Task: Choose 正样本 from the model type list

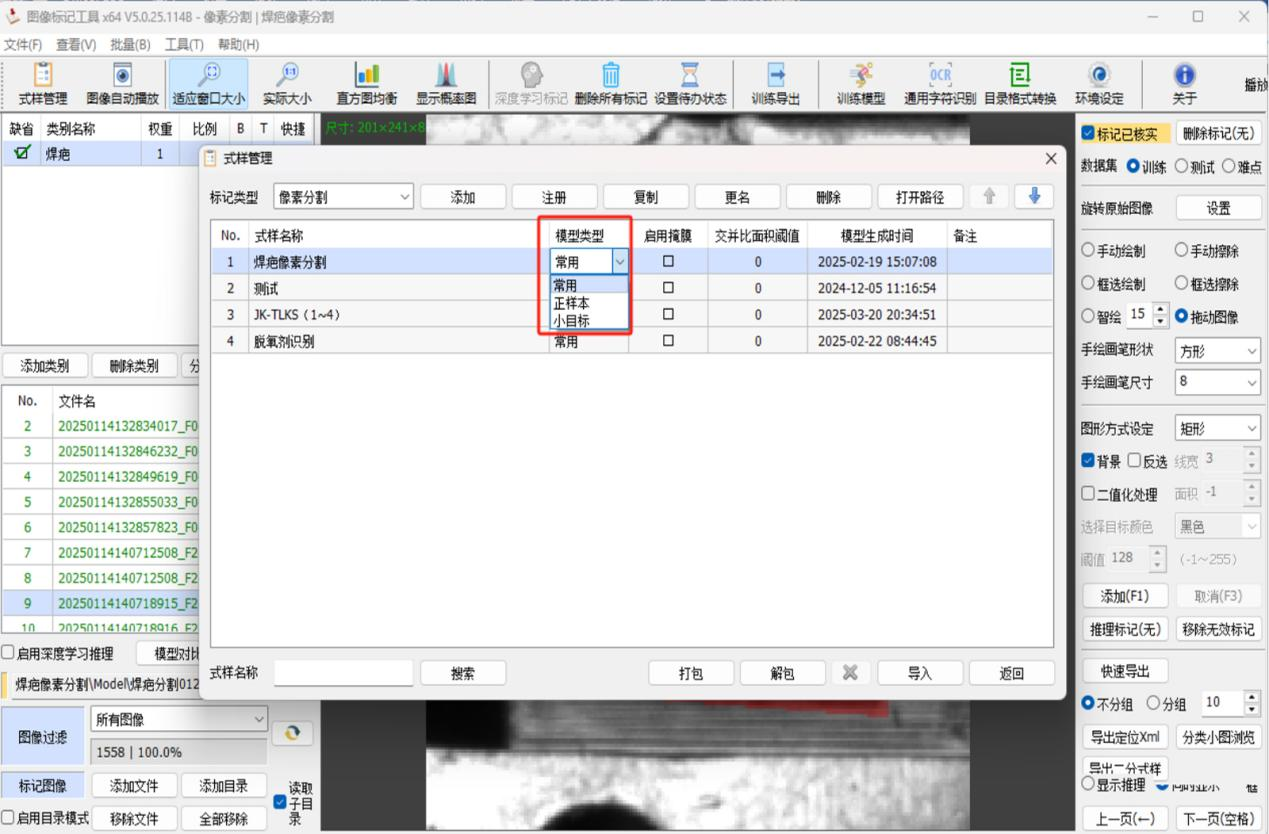Action: pos(589,303)
